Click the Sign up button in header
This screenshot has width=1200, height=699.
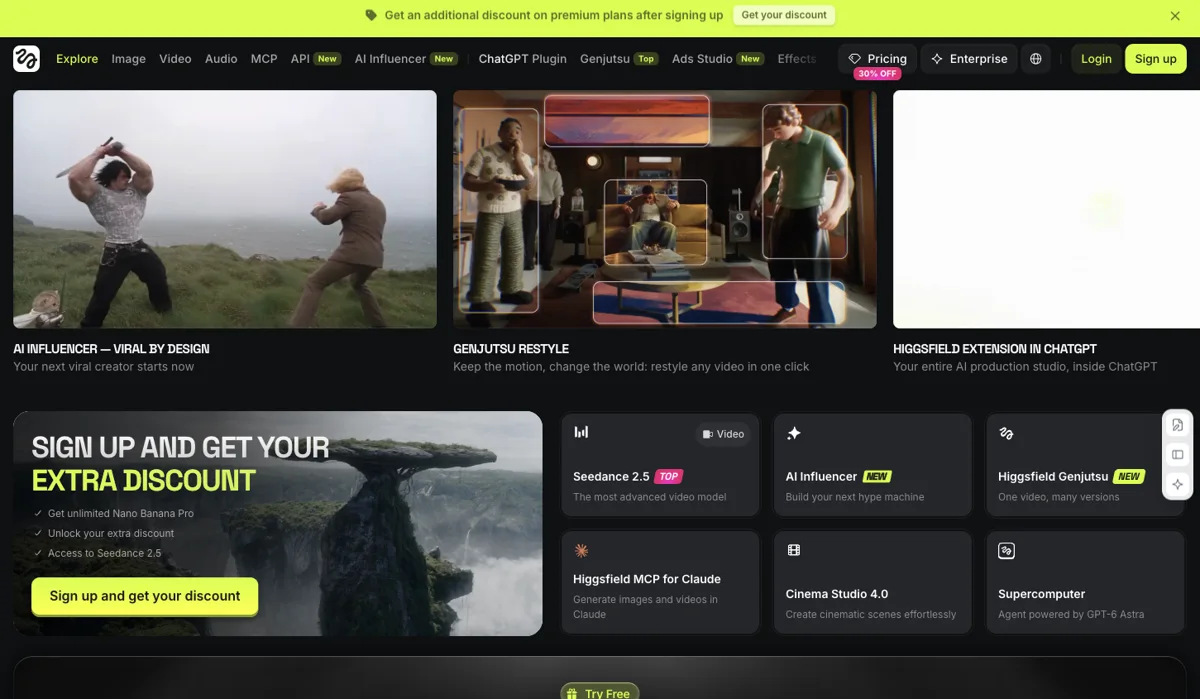(1156, 59)
